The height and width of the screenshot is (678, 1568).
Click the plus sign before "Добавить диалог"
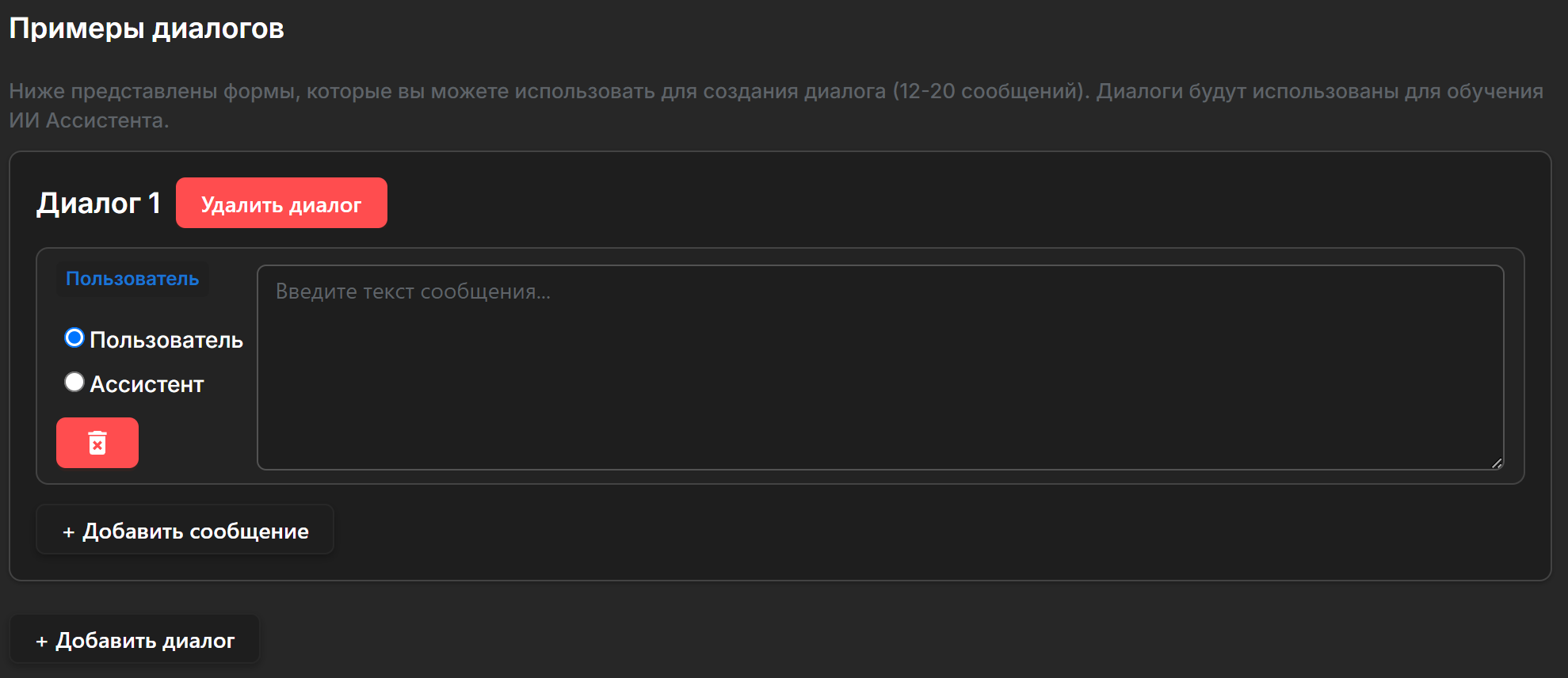click(42, 641)
